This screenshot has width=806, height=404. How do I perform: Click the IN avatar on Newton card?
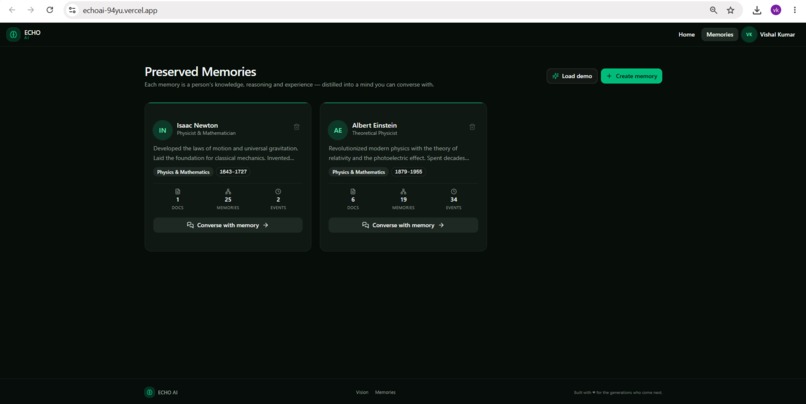pyautogui.click(x=162, y=130)
